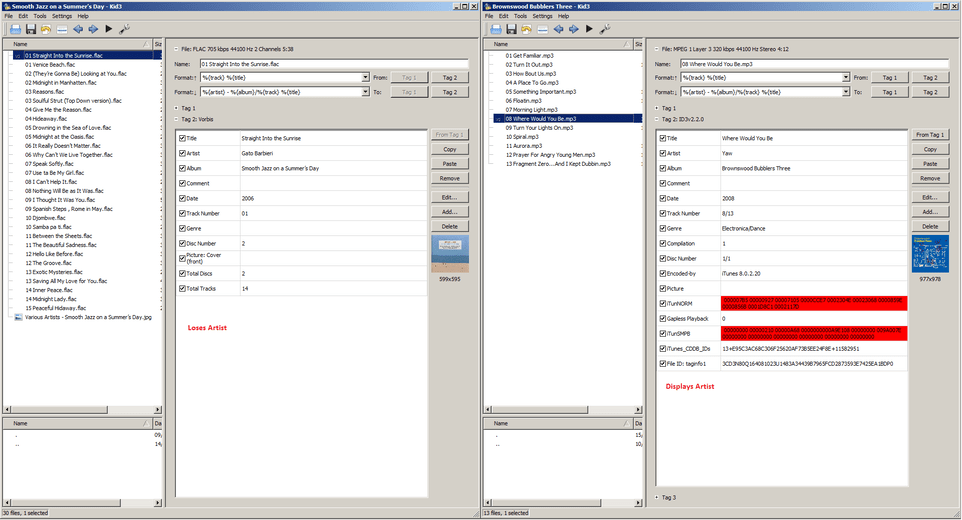Save icon in Smooth Jazz window toolbar
This screenshot has height=520, width=962.
[31, 29]
